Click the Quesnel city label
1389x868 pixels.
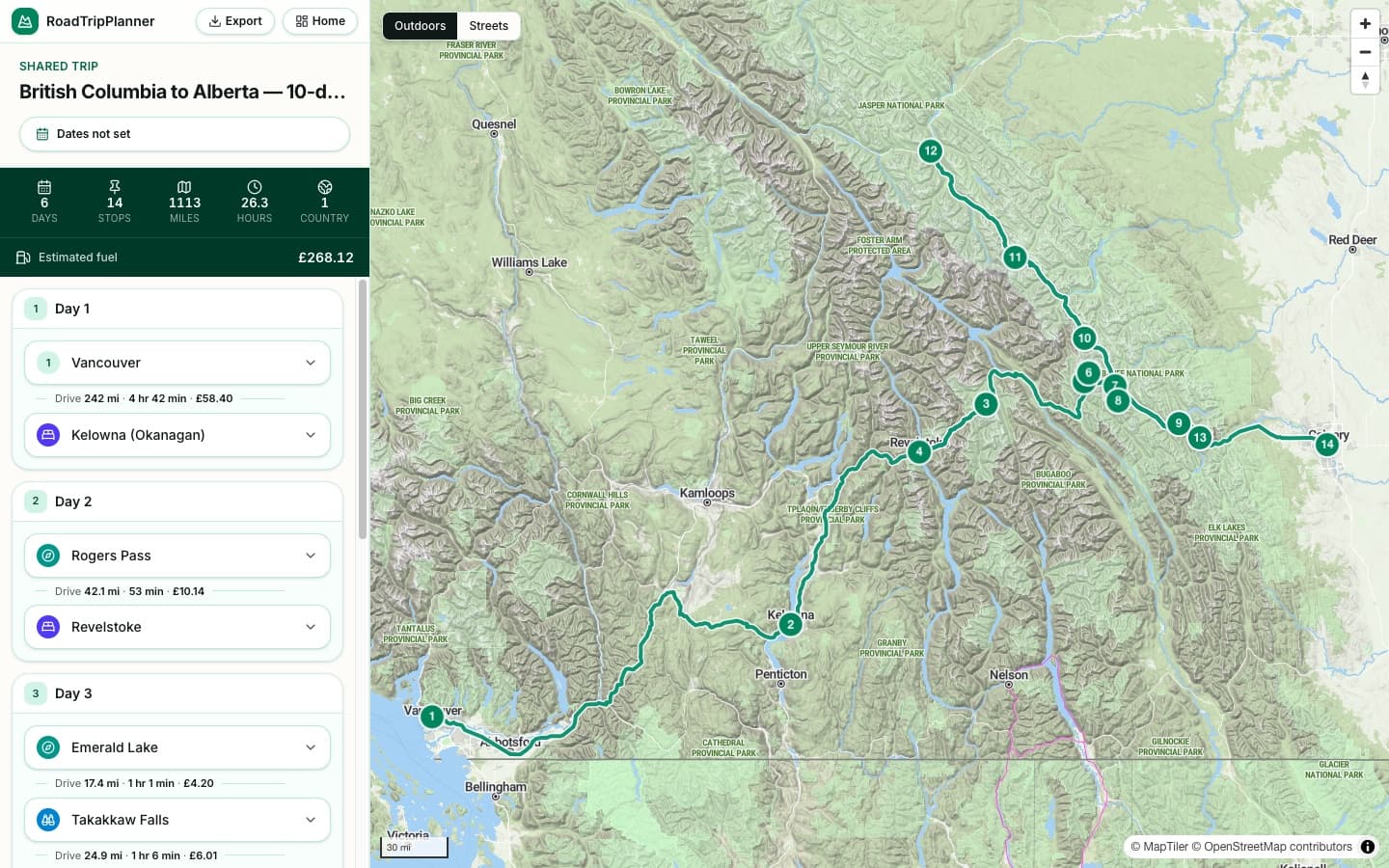pos(494,124)
